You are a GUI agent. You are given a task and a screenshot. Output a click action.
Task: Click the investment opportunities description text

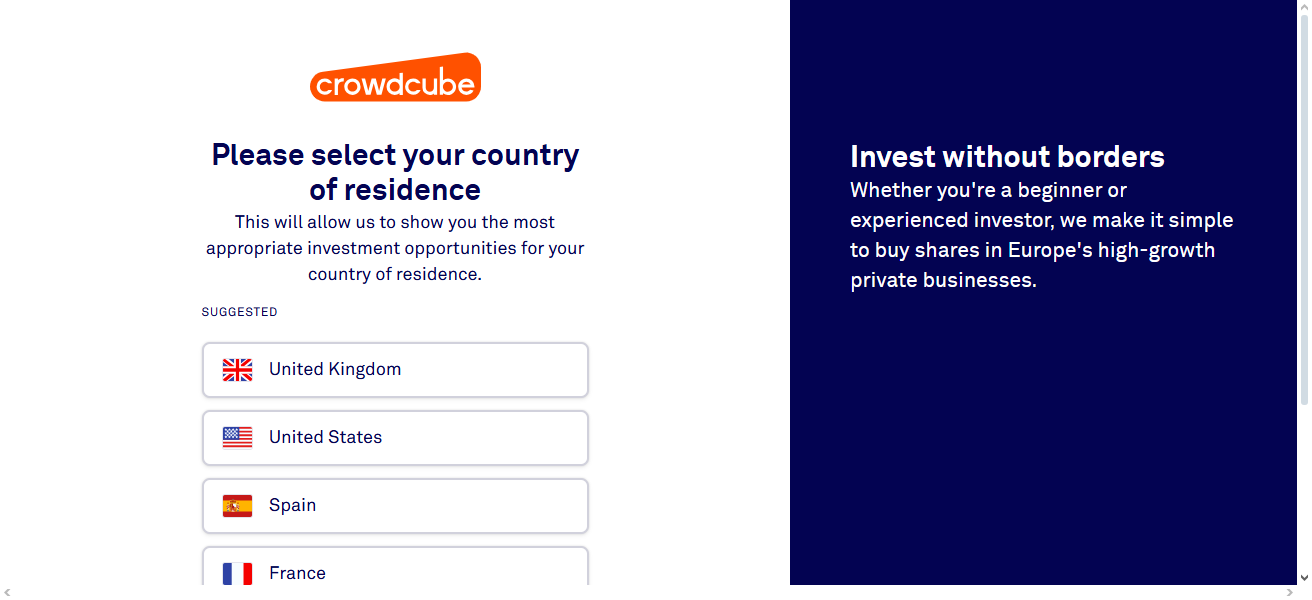click(x=395, y=247)
